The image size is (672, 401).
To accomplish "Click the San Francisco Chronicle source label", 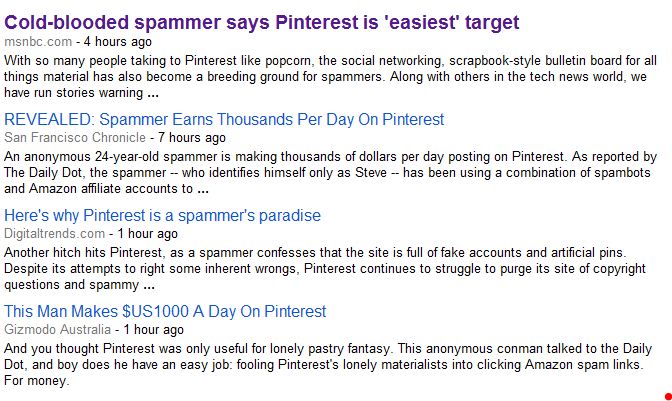I will pyautogui.click(x=74, y=137).
